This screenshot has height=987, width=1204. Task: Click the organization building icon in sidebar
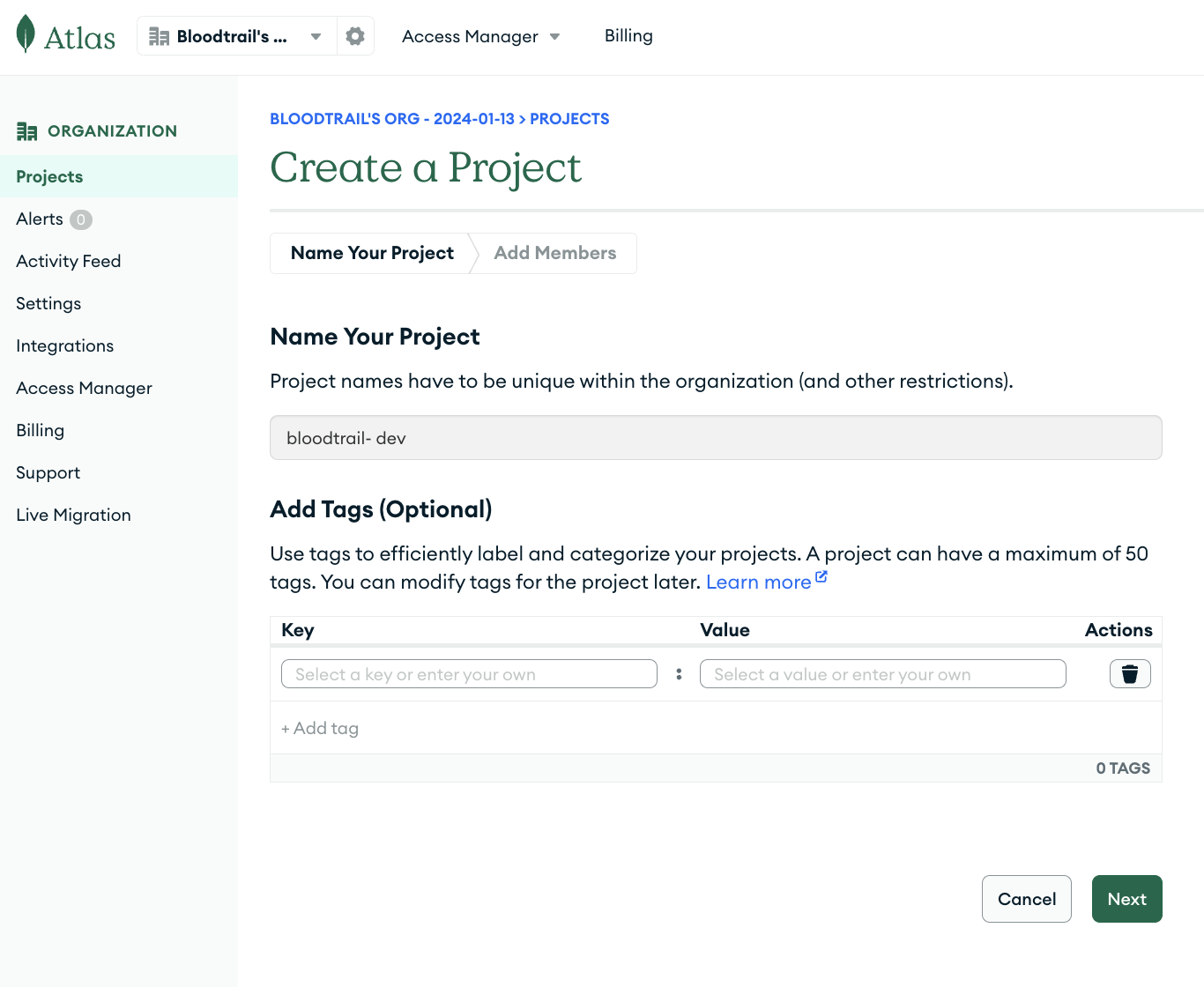(x=27, y=131)
